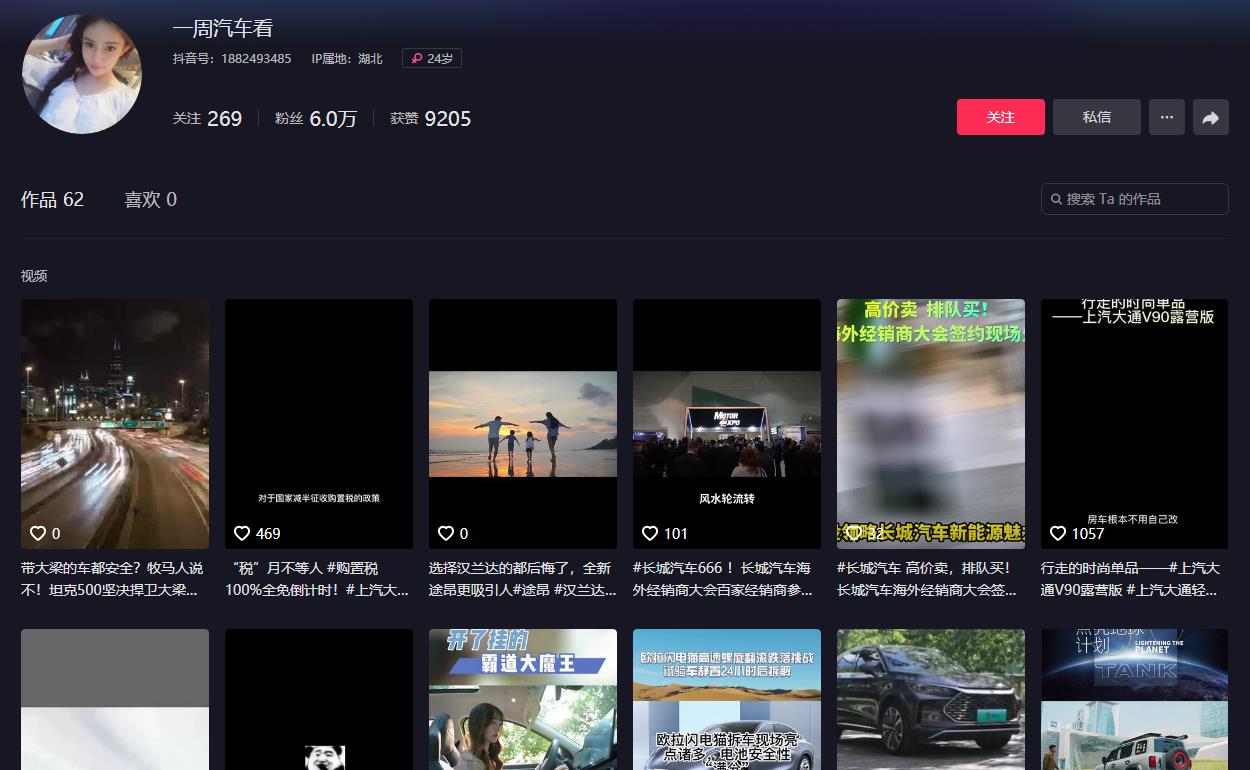This screenshot has width=1250, height=770.
Task: Switch to the 喜欢 0 tab
Action: click(150, 199)
